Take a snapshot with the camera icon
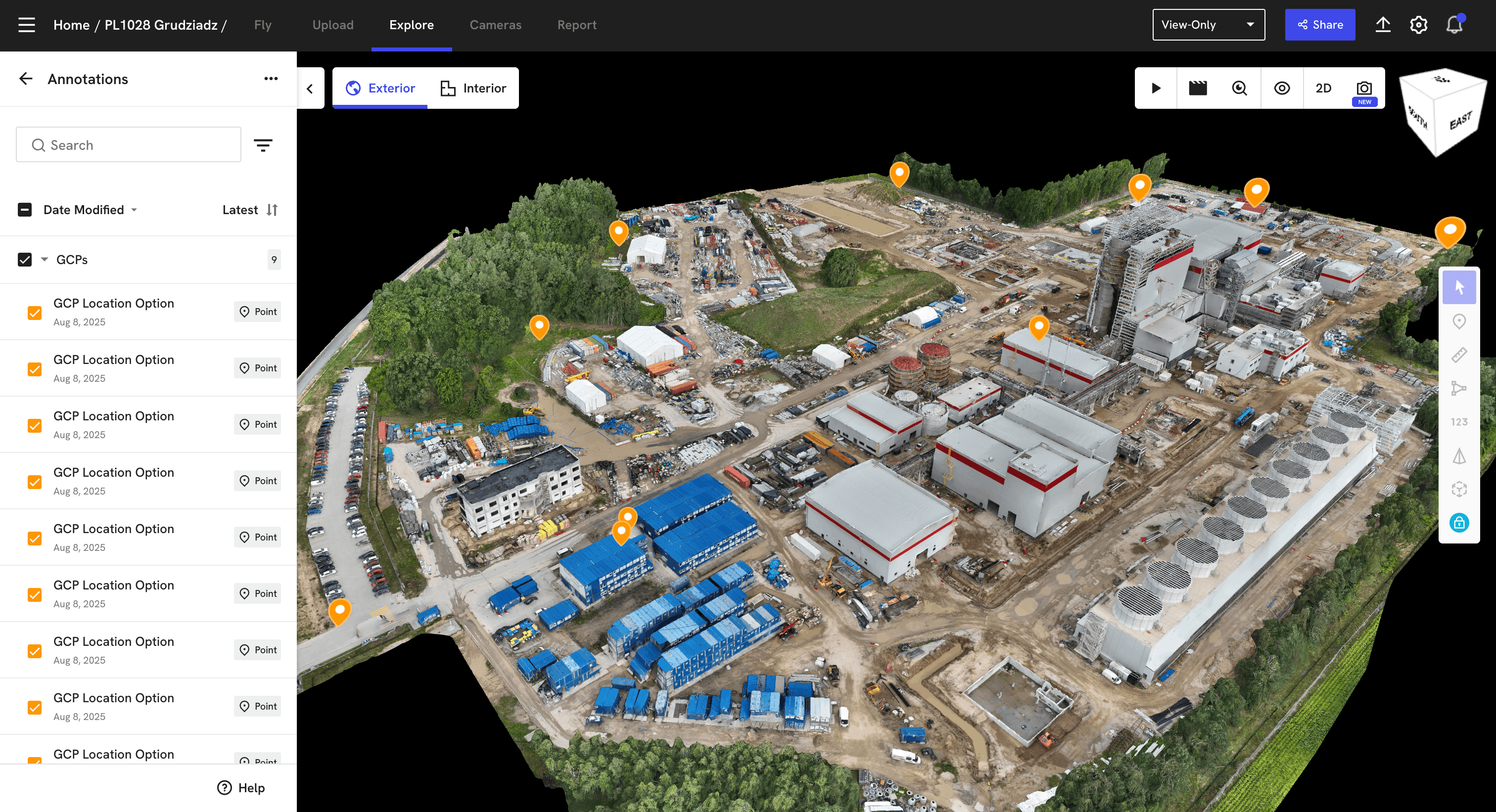The width and height of the screenshot is (1496, 812). 1364,88
